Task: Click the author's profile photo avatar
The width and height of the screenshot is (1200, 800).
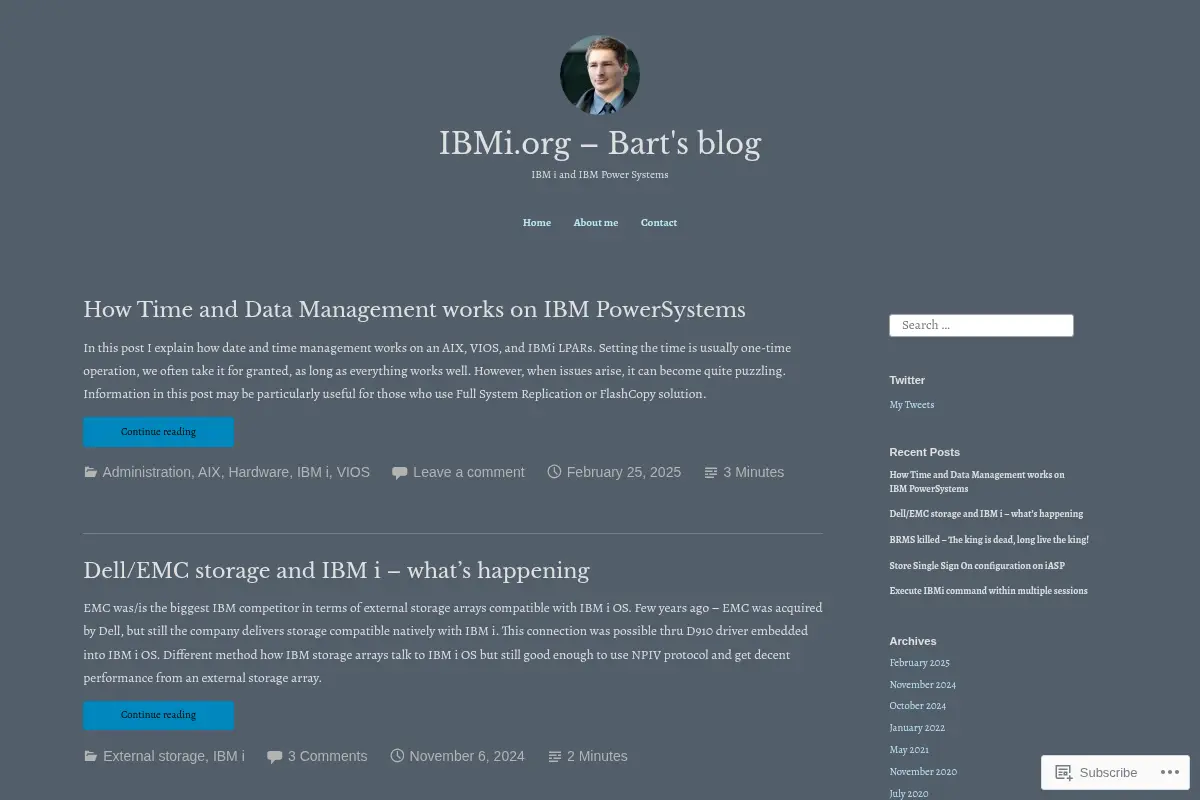Action: pyautogui.click(x=600, y=75)
